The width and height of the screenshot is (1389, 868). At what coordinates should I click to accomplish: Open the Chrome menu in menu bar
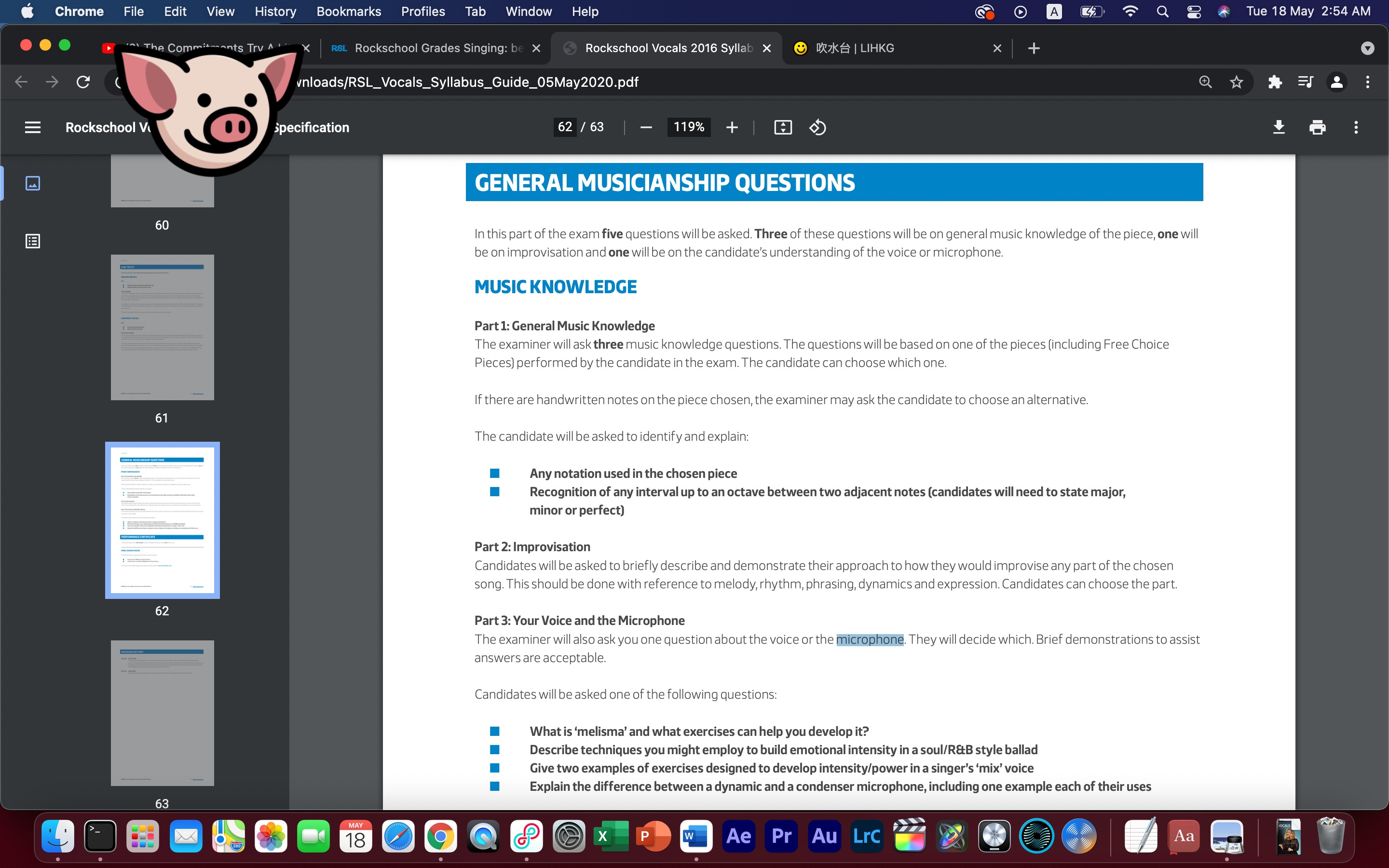(x=79, y=12)
